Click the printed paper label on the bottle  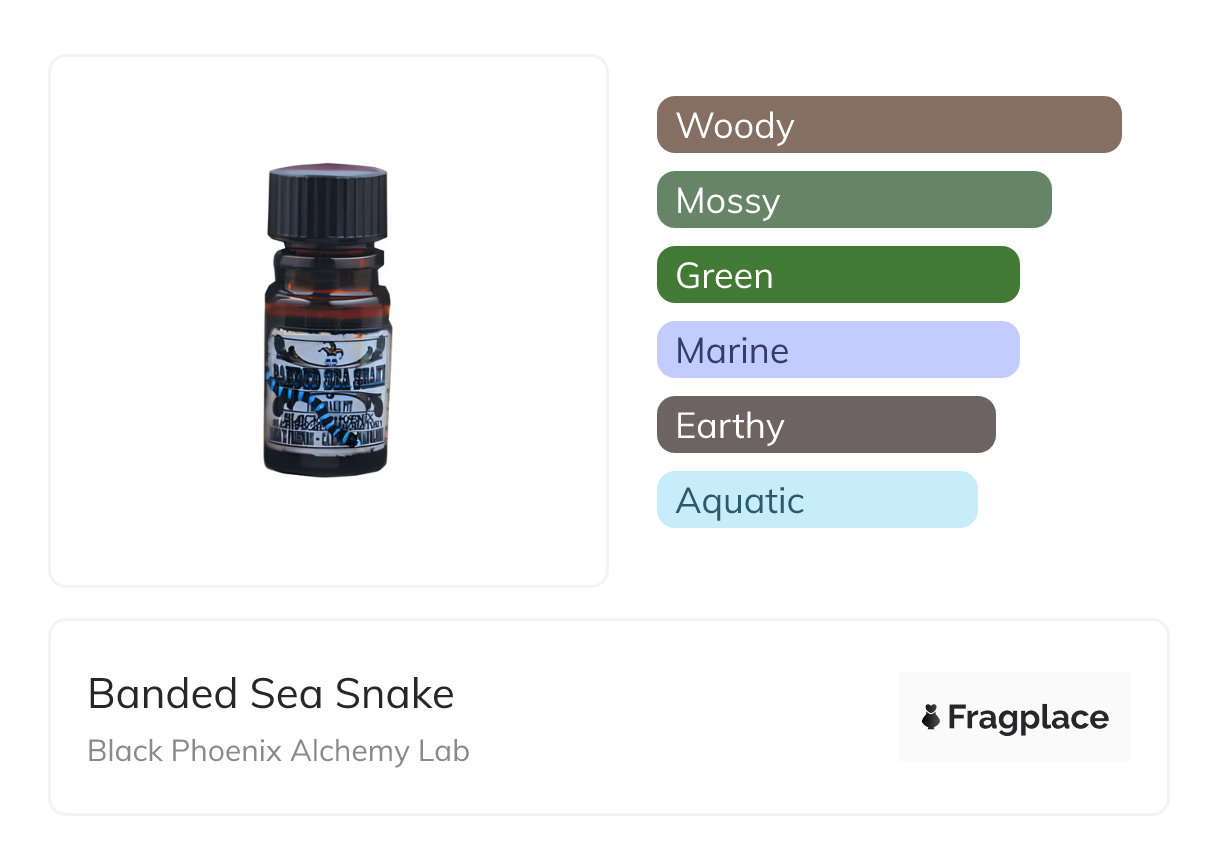(x=328, y=391)
